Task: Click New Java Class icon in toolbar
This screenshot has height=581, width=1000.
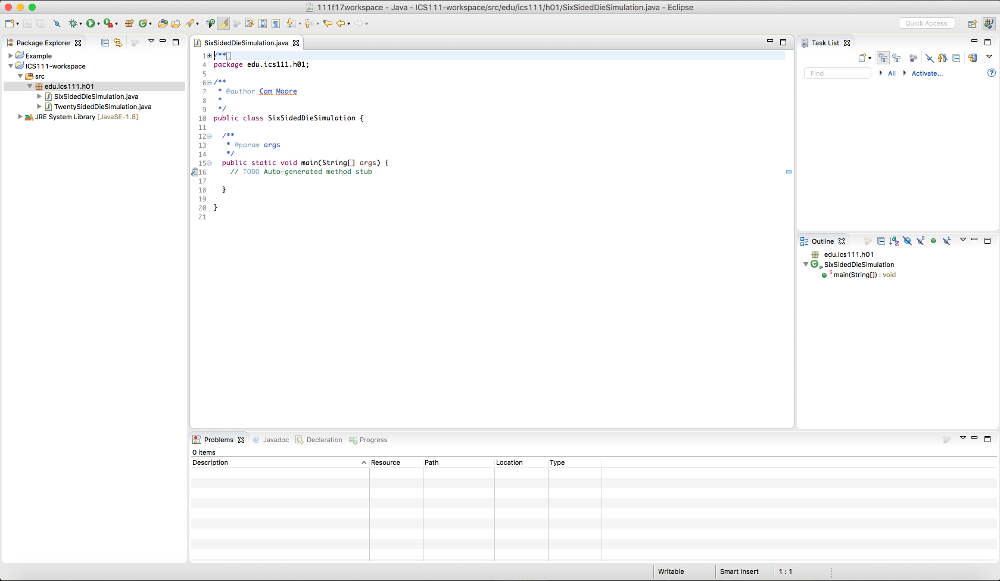Action: (x=144, y=23)
